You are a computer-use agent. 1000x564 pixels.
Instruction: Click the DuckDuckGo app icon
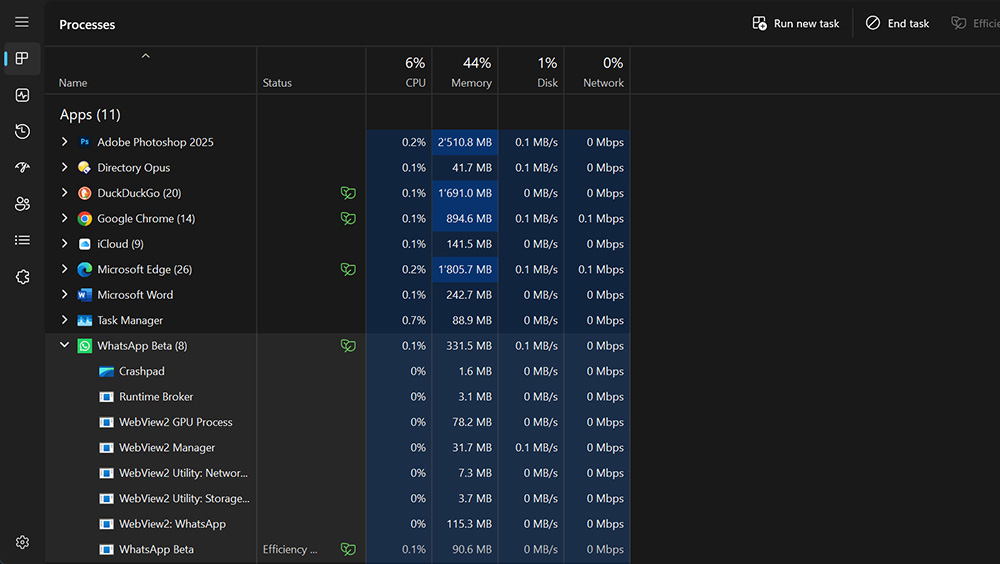click(84, 193)
